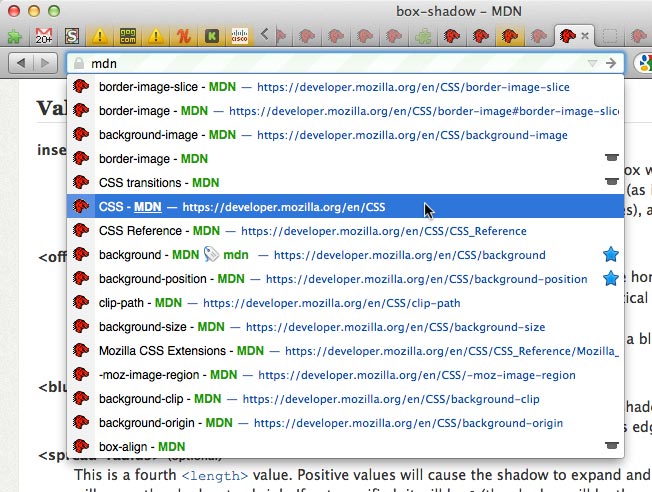Click the tag icon beside mdn keyword
Image resolution: width=652 pixels, height=492 pixels.
(x=211, y=254)
